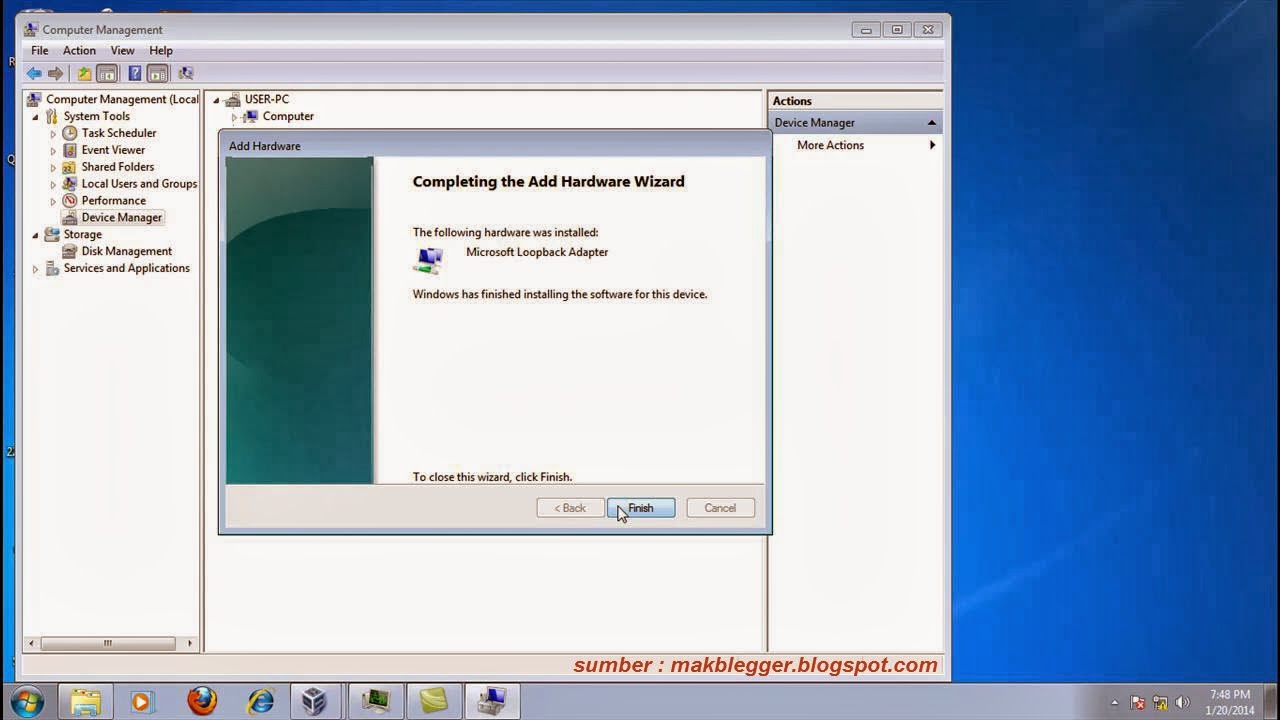Collapse the System Tools node

[x=35, y=117]
